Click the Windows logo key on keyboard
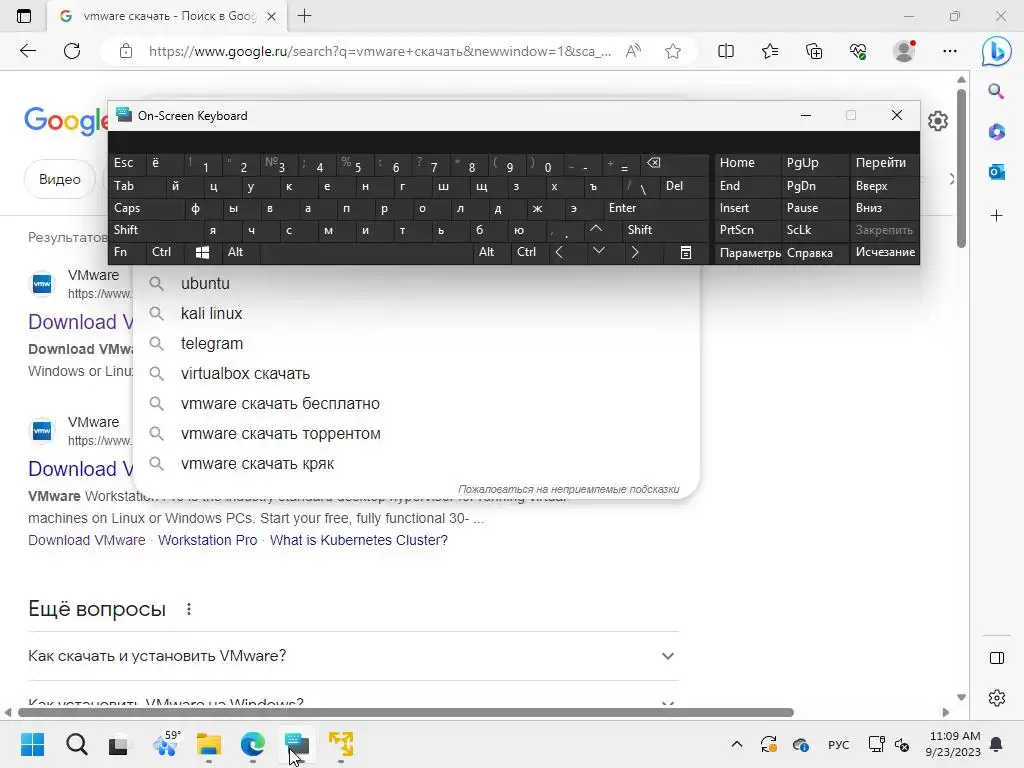 [202, 253]
